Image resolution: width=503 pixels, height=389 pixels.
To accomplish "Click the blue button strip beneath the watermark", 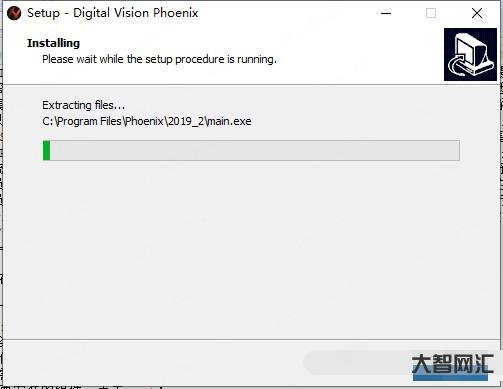I will click(x=450, y=377).
